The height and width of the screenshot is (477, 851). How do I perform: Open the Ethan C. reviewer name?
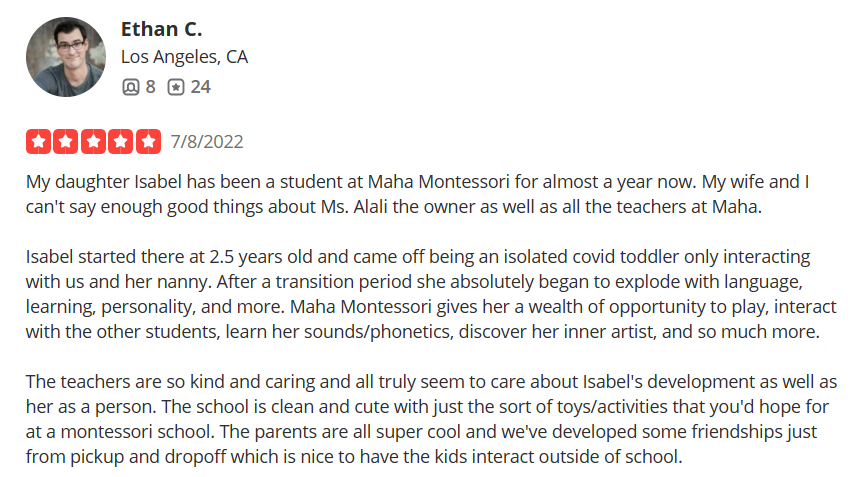[161, 29]
